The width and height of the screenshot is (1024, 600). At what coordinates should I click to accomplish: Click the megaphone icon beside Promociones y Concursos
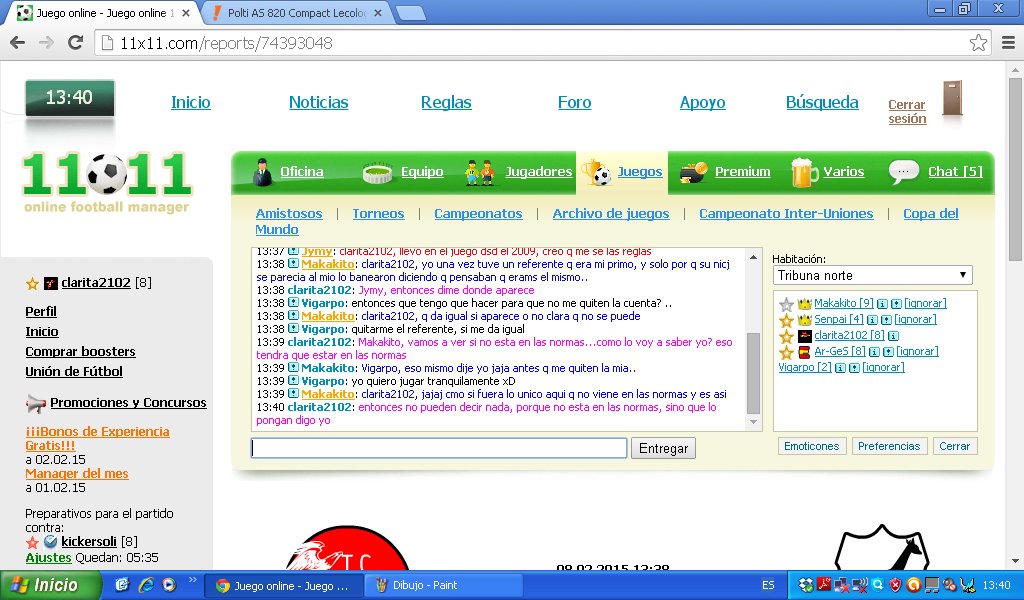tap(36, 403)
